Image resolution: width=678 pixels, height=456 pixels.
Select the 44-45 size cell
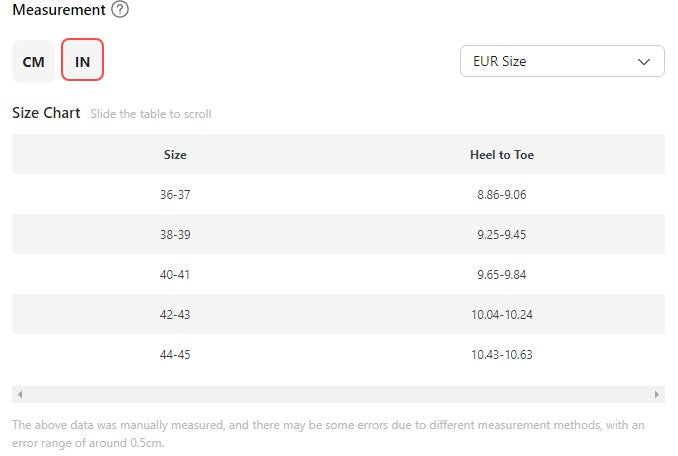(175, 354)
